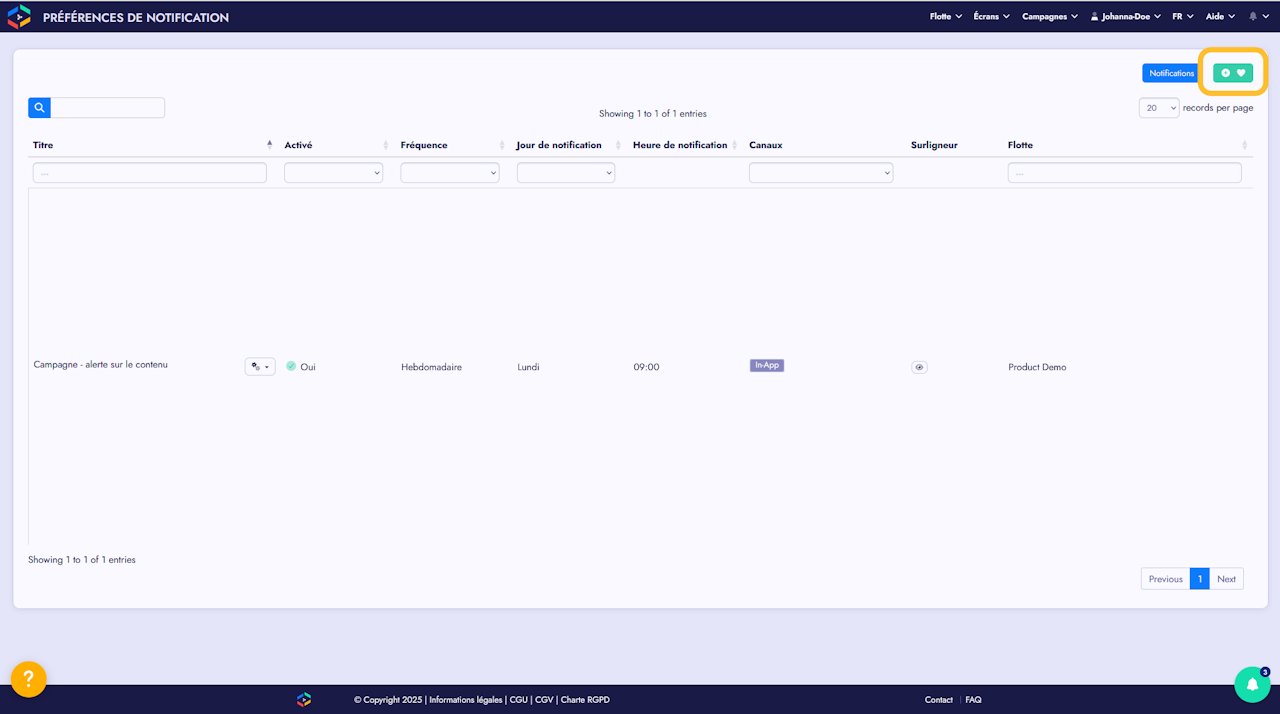
Task: Open the green bell notification widget
Action: click(1252, 684)
